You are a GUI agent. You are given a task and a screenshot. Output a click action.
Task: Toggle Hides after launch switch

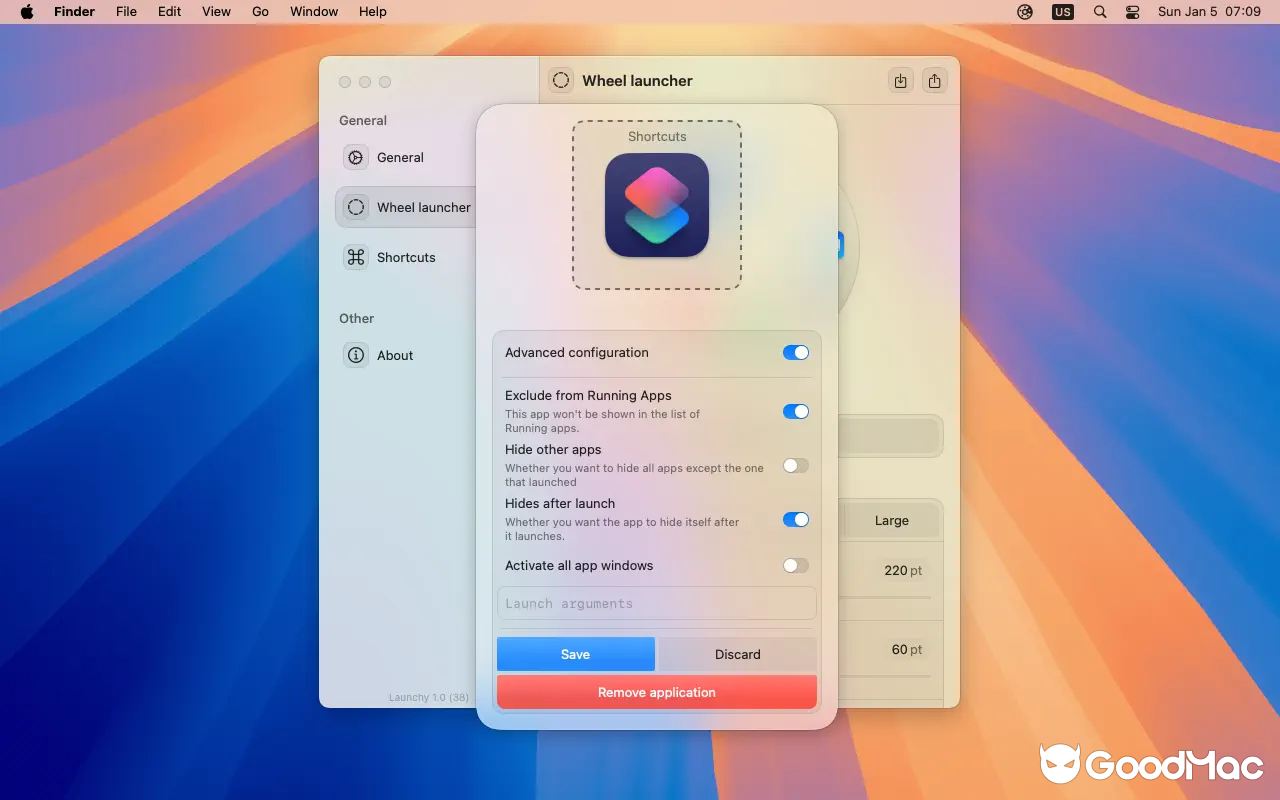[796, 519]
